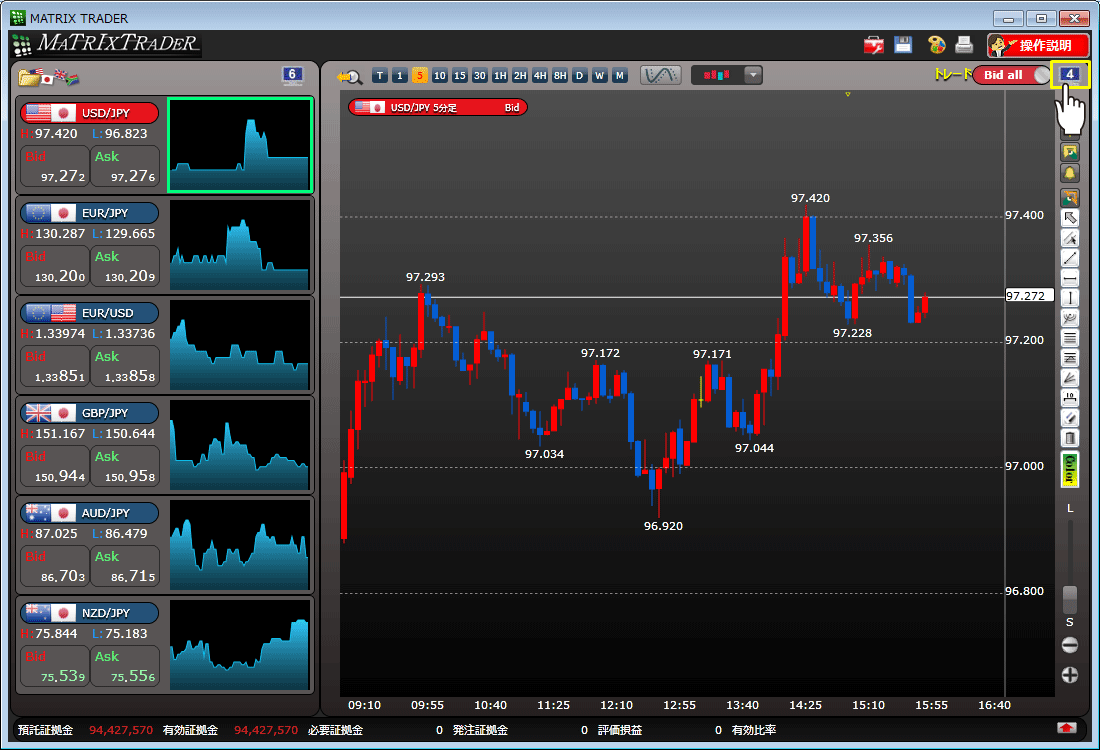Open the GBP/JPY mini chart thumbnail
1100x750 pixels.
pyautogui.click(x=240, y=445)
